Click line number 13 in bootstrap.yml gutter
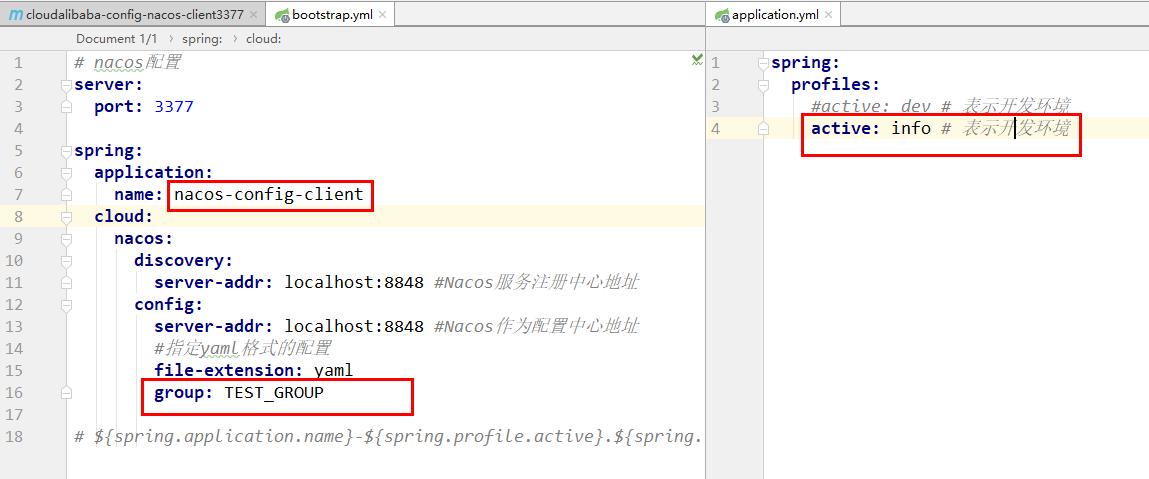Image resolution: width=1149 pixels, height=479 pixels. (15, 327)
